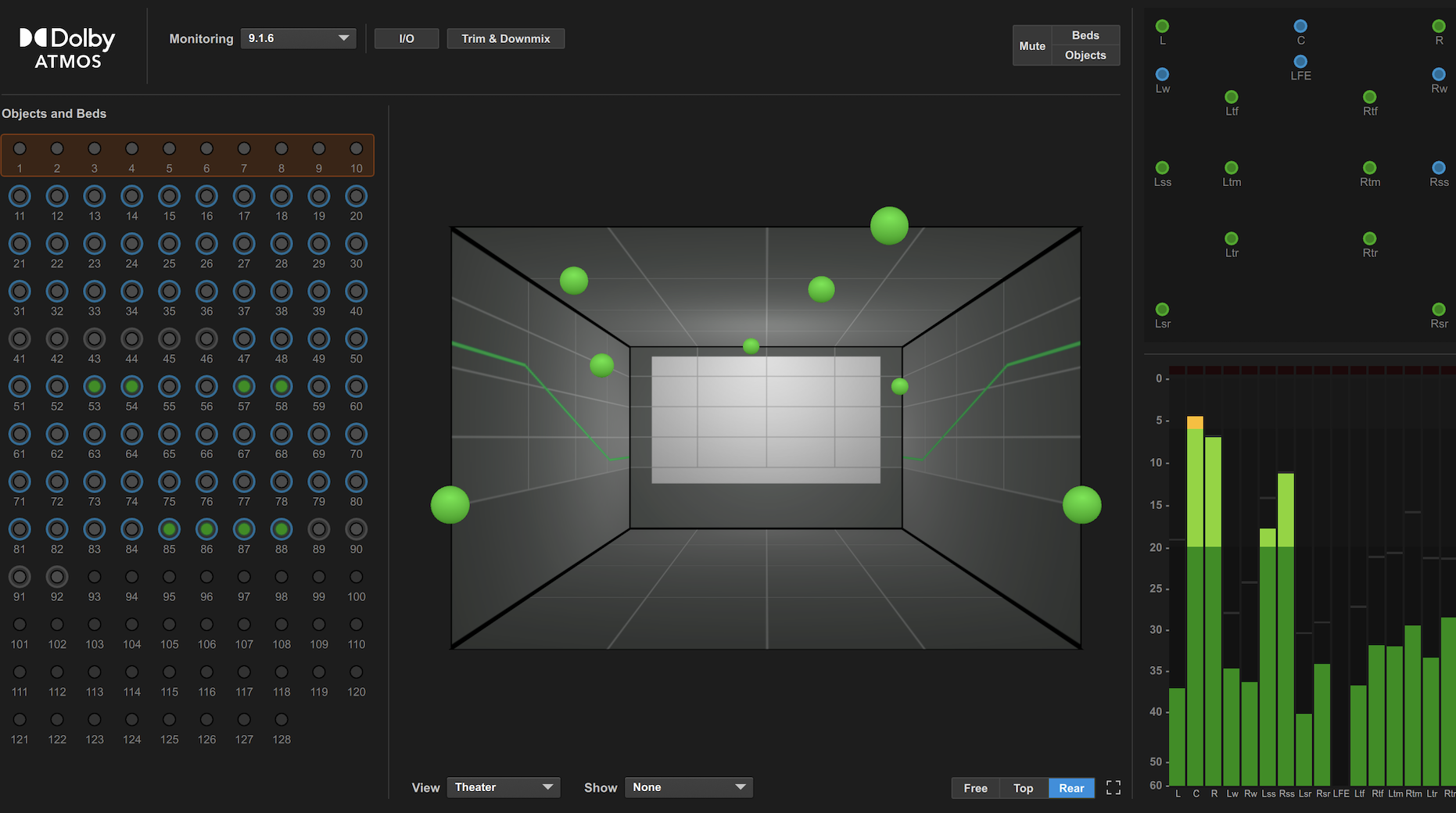Click the fullscreen expand icon near Rear
This screenshot has width=1456, height=813.
[1114, 787]
